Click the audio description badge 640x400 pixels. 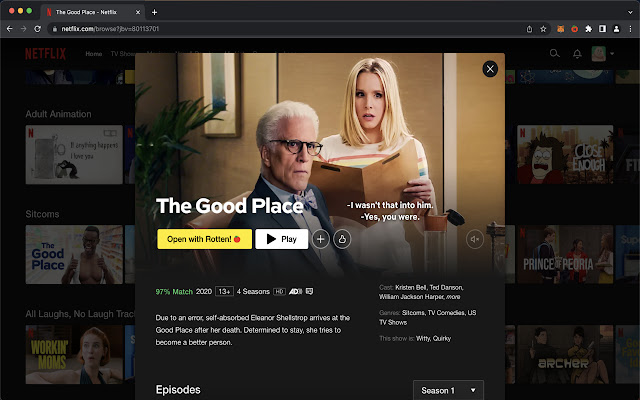296,291
